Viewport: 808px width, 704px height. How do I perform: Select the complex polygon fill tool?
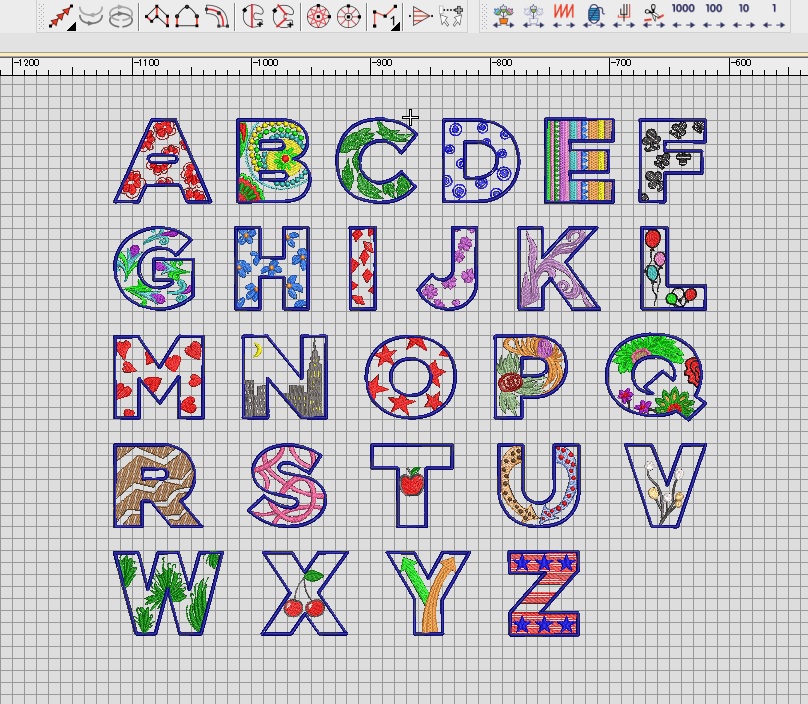point(157,16)
